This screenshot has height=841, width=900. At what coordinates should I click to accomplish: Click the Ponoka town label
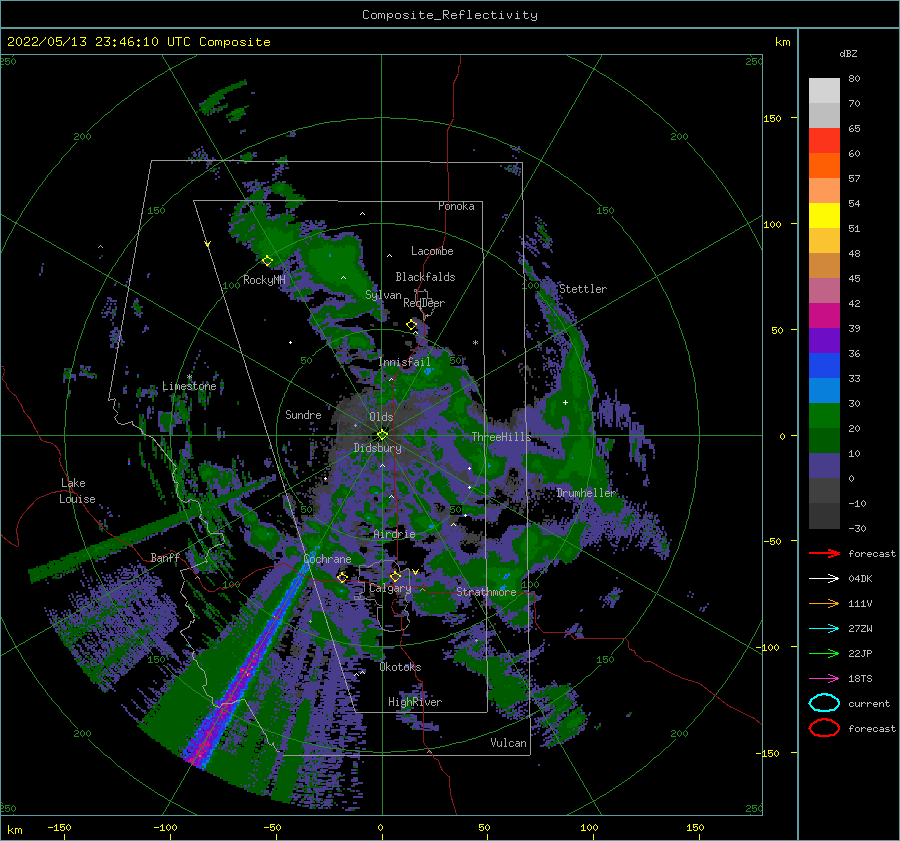coord(456,206)
